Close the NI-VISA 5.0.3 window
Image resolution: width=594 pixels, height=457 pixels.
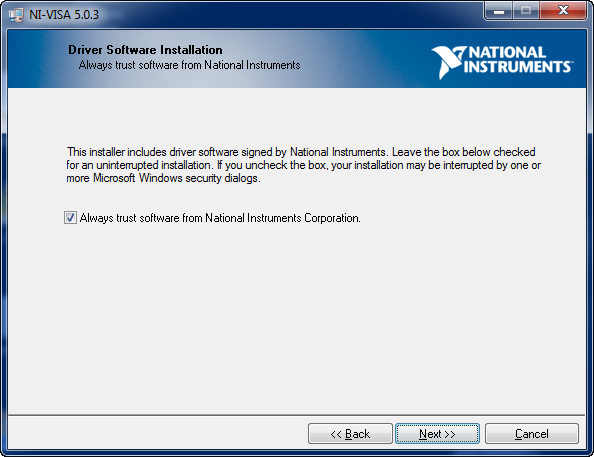point(563,11)
